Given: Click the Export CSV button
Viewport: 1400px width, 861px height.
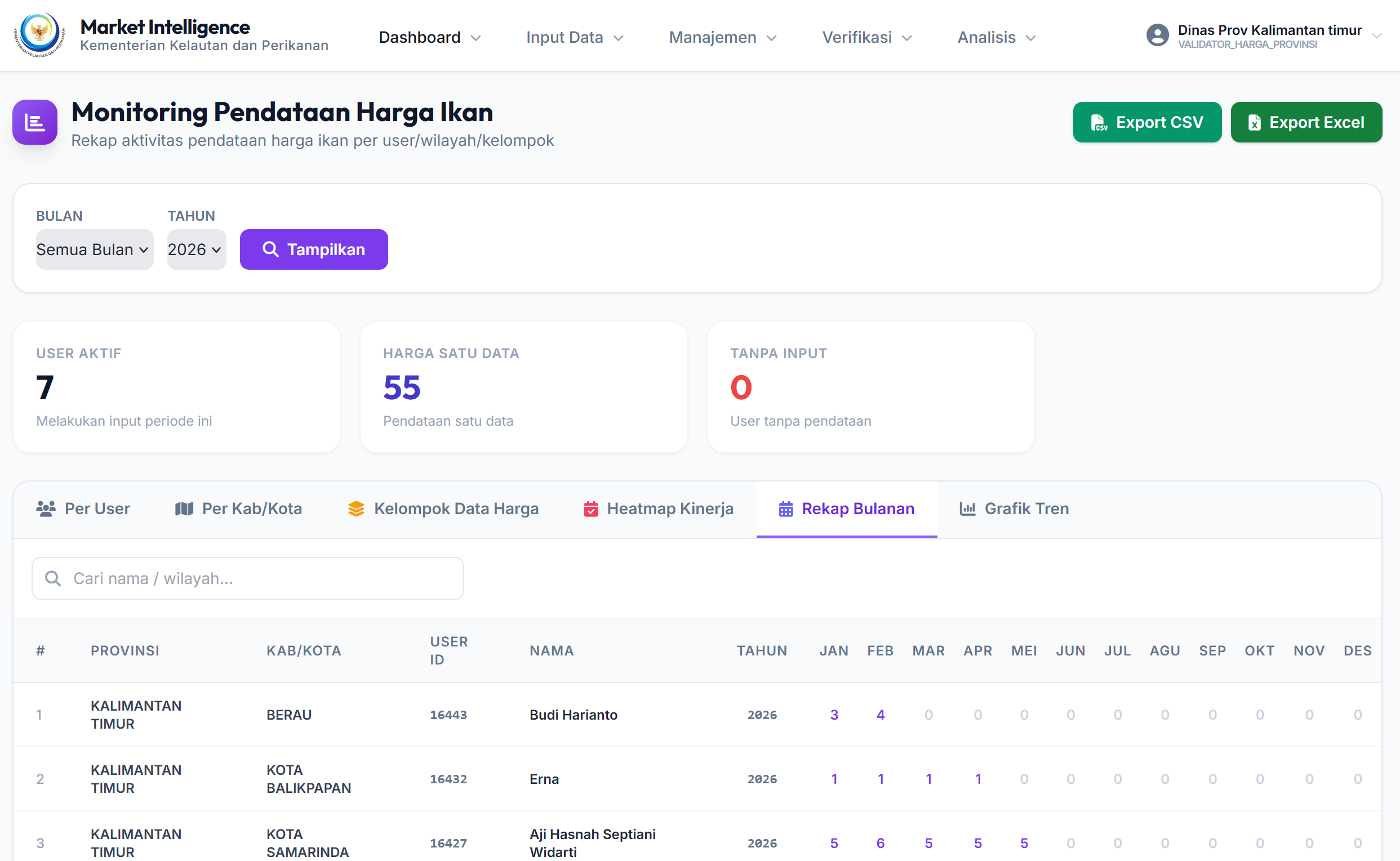Looking at the screenshot, I should pos(1146,122).
